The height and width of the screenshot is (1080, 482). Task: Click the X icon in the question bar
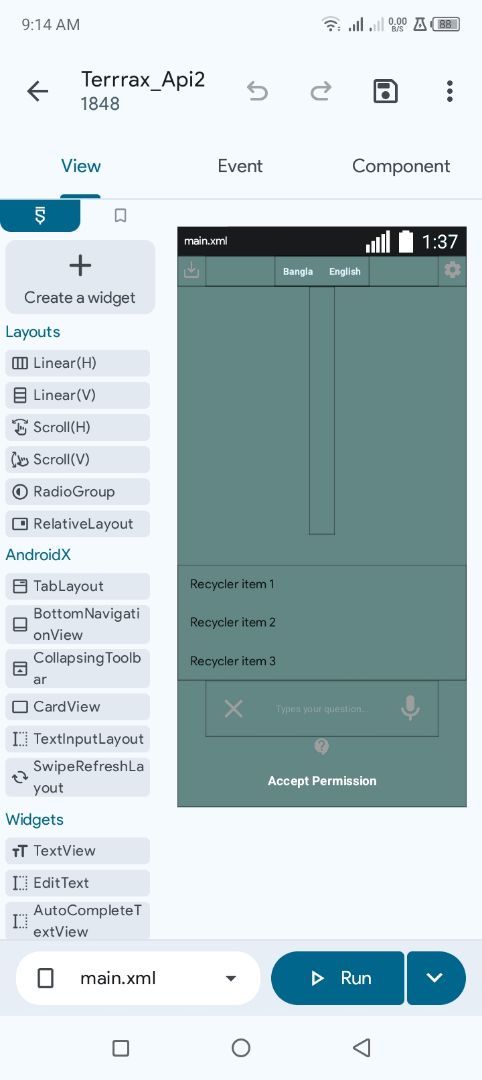click(x=233, y=708)
